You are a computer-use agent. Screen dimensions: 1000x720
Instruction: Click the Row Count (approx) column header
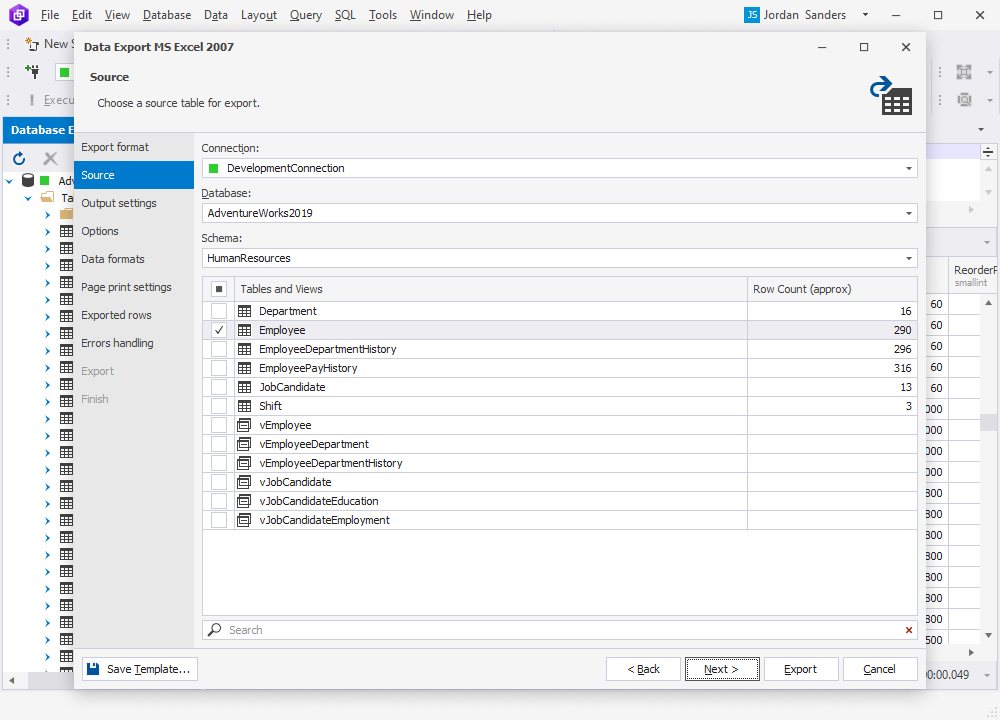click(832, 289)
